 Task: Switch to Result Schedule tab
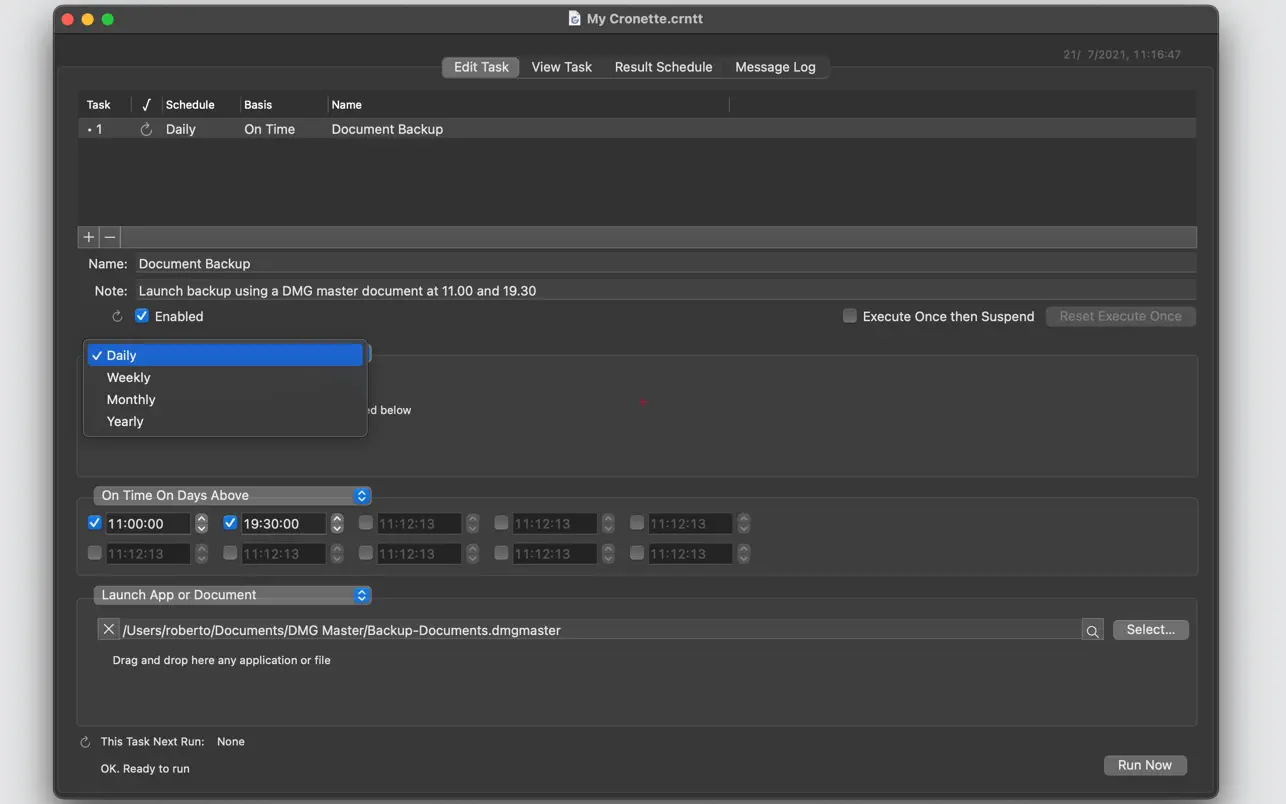(663, 67)
